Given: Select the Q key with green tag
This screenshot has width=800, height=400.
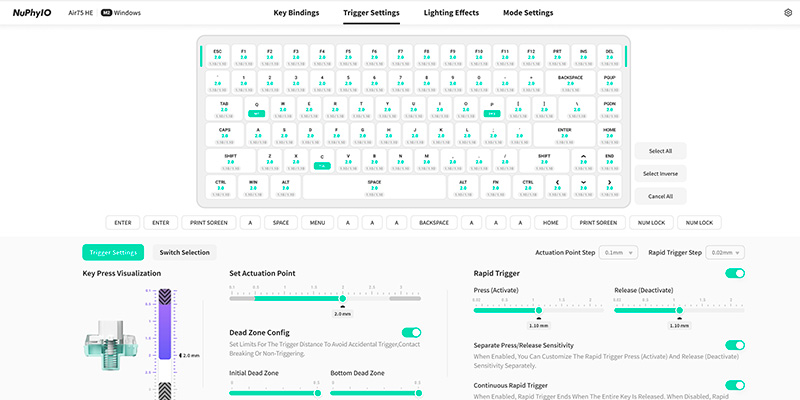Looking at the screenshot, I should (257, 108).
